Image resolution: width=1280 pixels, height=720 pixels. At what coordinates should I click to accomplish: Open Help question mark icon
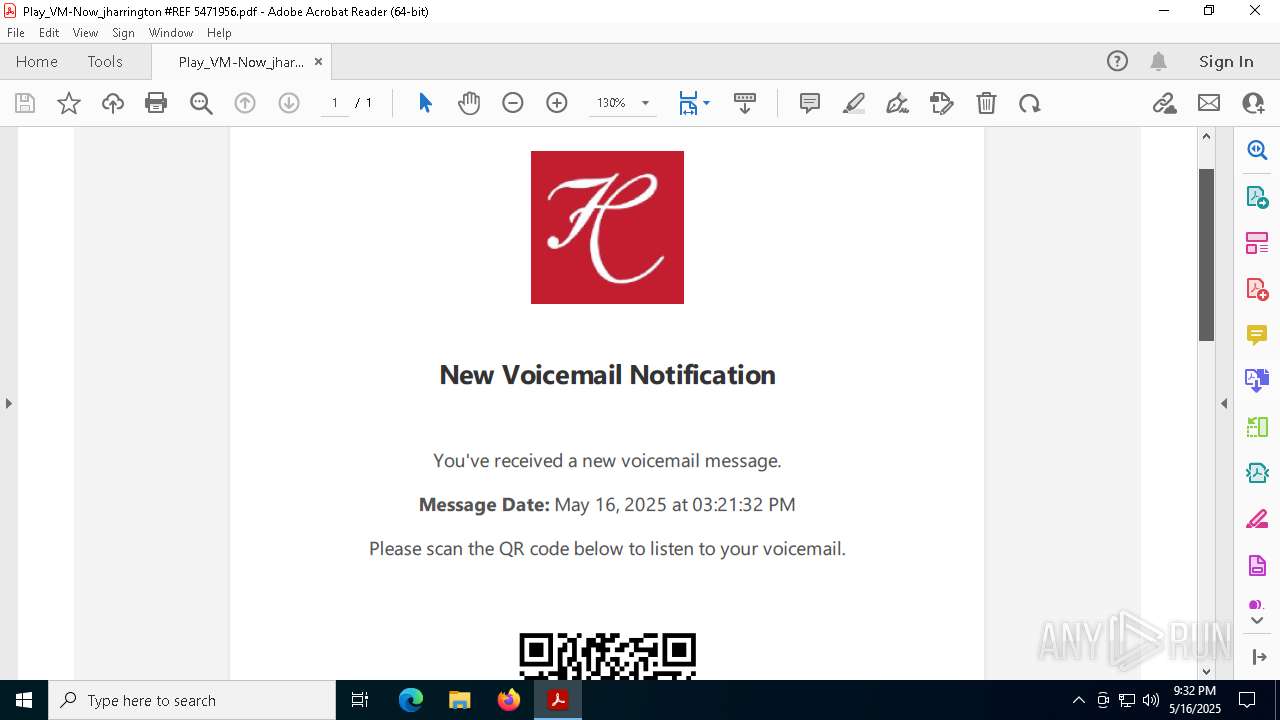1117,61
